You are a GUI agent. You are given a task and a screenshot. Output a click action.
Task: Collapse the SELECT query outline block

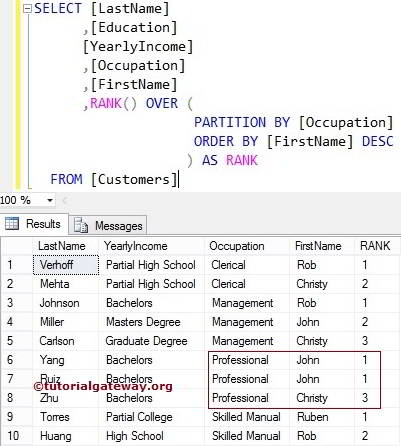click(x=28, y=9)
